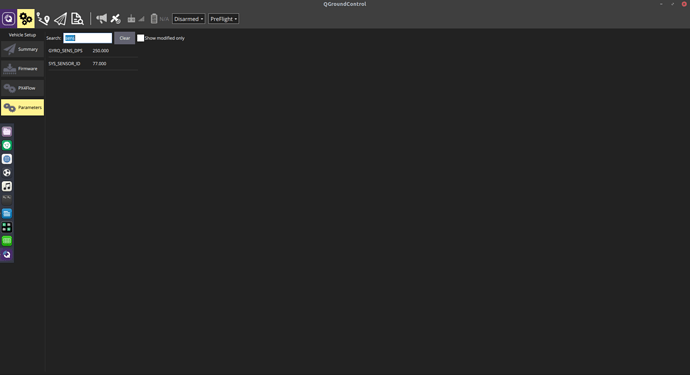Enable the Show modified only checkbox
This screenshot has width=690, height=375.
140,38
